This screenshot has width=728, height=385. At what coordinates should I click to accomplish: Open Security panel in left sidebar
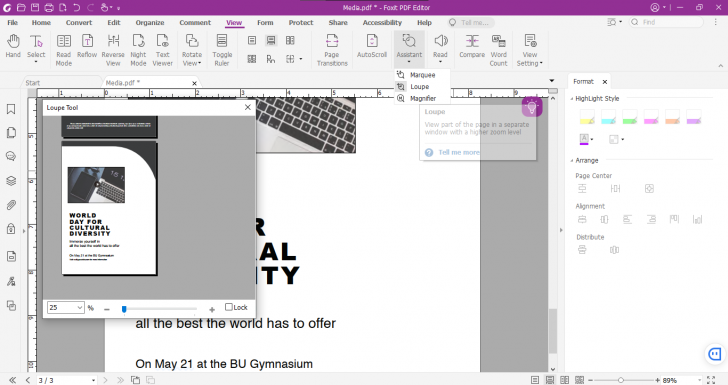click(x=11, y=228)
